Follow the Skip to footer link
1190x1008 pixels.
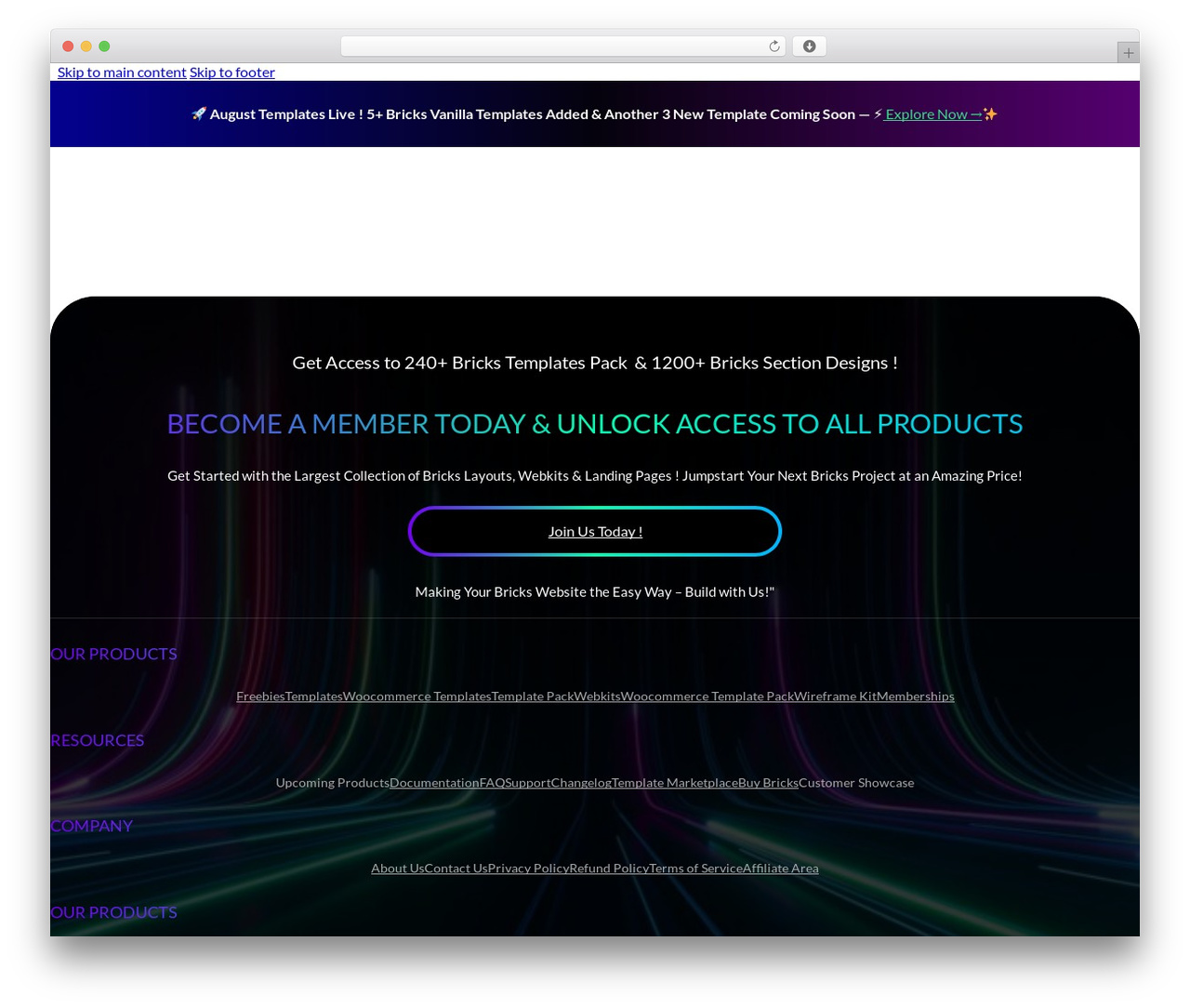pos(232,73)
